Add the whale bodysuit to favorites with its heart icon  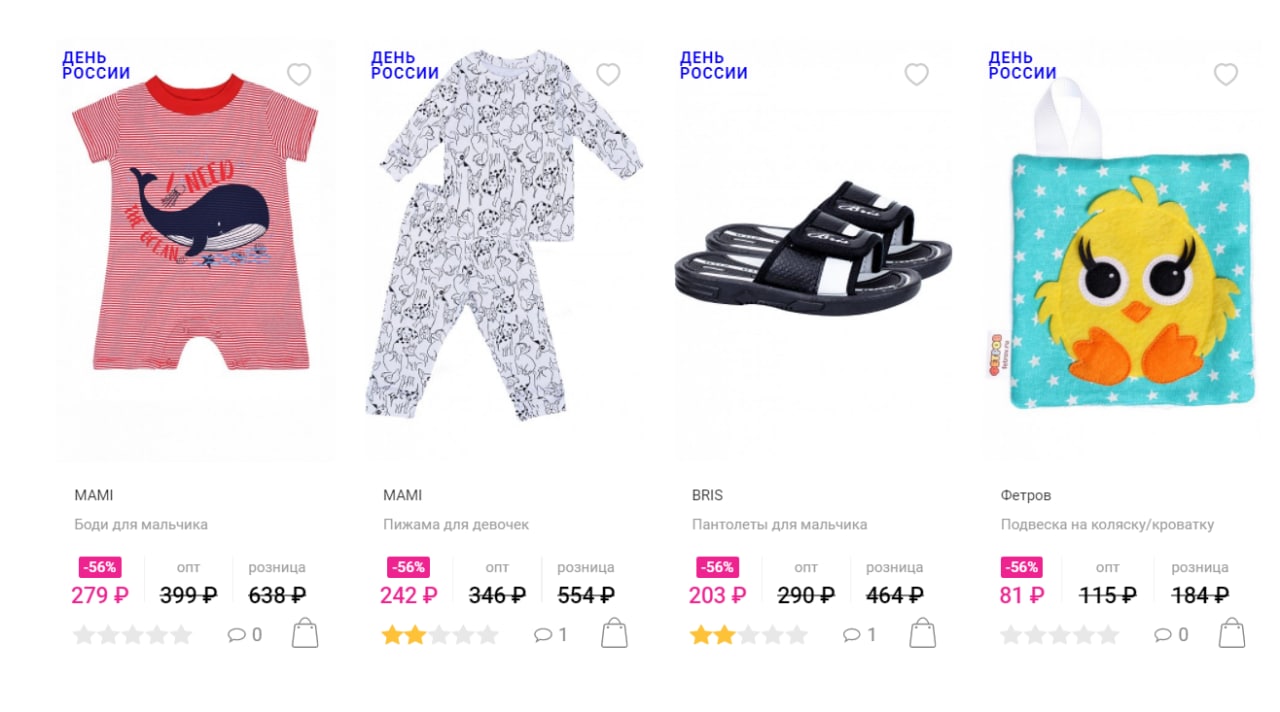(299, 74)
